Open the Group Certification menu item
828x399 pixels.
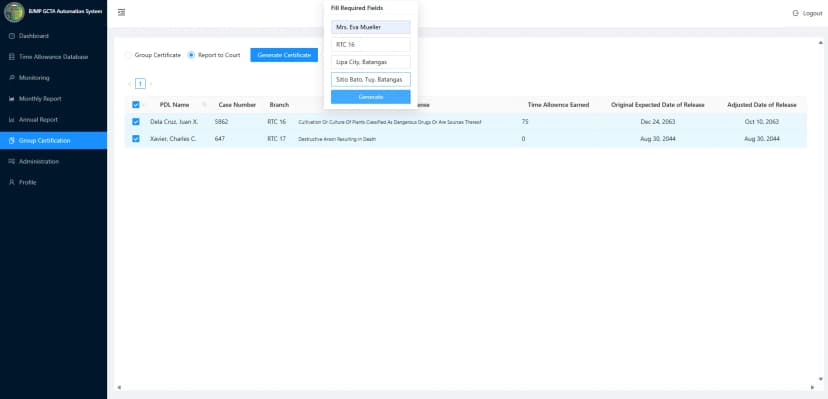(x=53, y=140)
